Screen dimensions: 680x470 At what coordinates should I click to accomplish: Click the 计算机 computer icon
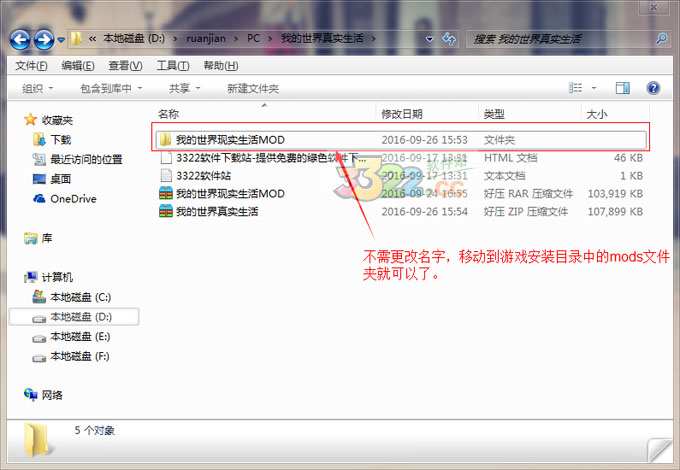pyautogui.click(x=30, y=277)
